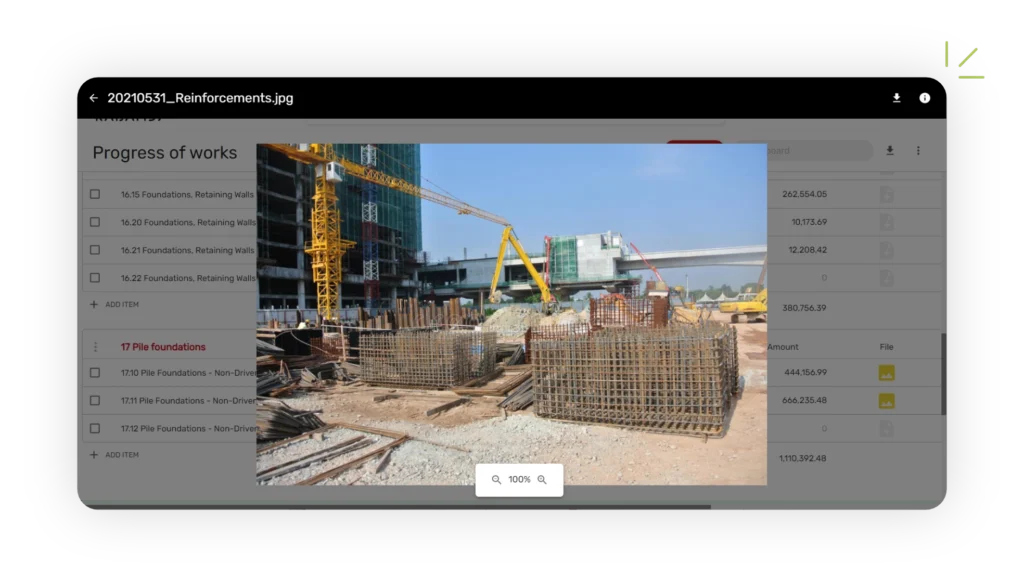This screenshot has width=1024, height=587.
Task: Open image info in the viewer bar
Action: (924, 98)
